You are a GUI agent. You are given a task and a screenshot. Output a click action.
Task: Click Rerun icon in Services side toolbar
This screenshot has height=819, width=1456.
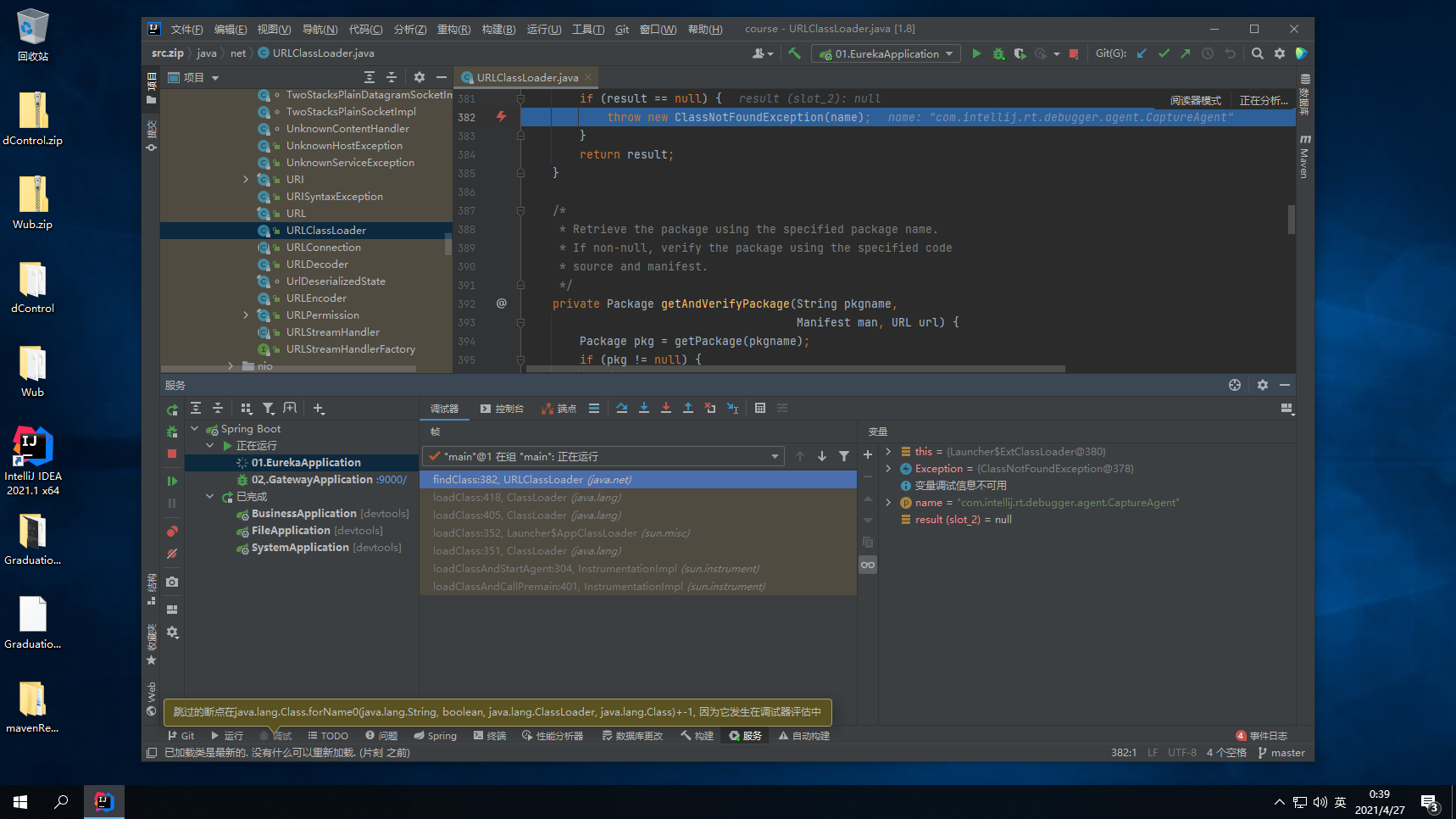click(172, 409)
